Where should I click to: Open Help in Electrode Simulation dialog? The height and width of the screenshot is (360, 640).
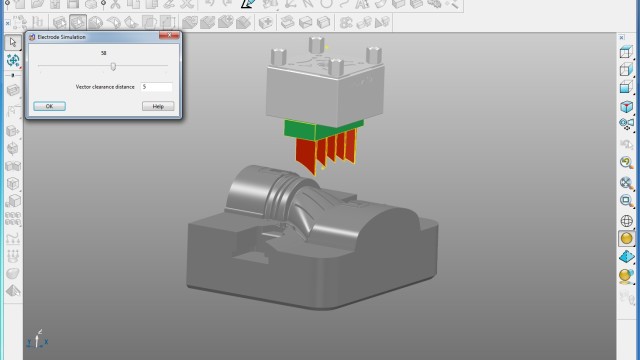pos(158,106)
